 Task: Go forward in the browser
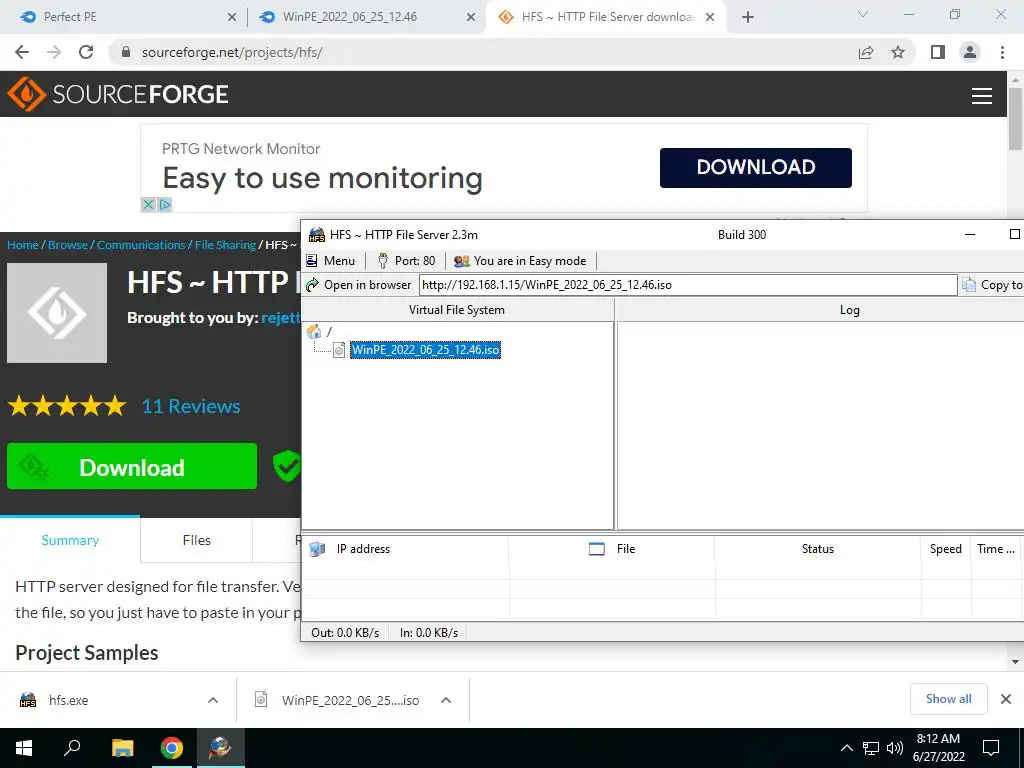coord(54,52)
